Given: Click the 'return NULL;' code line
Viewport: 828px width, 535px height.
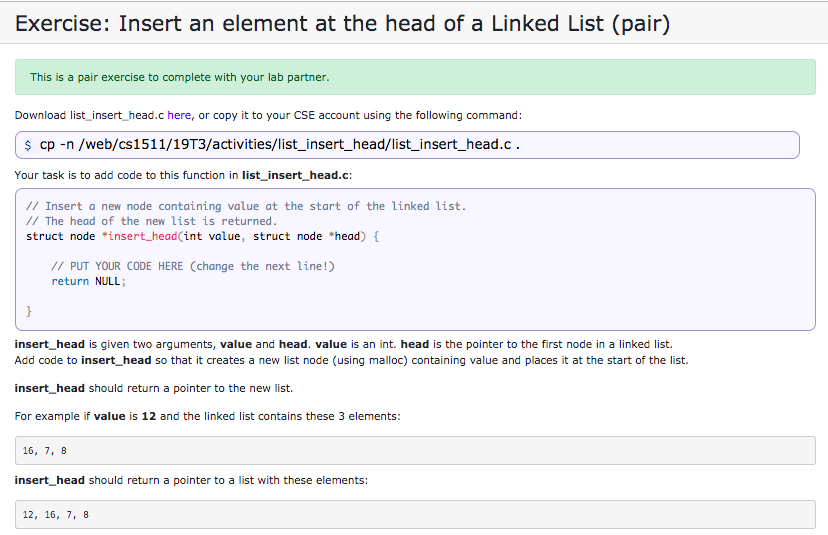Looking at the screenshot, I should coord(89,281).
